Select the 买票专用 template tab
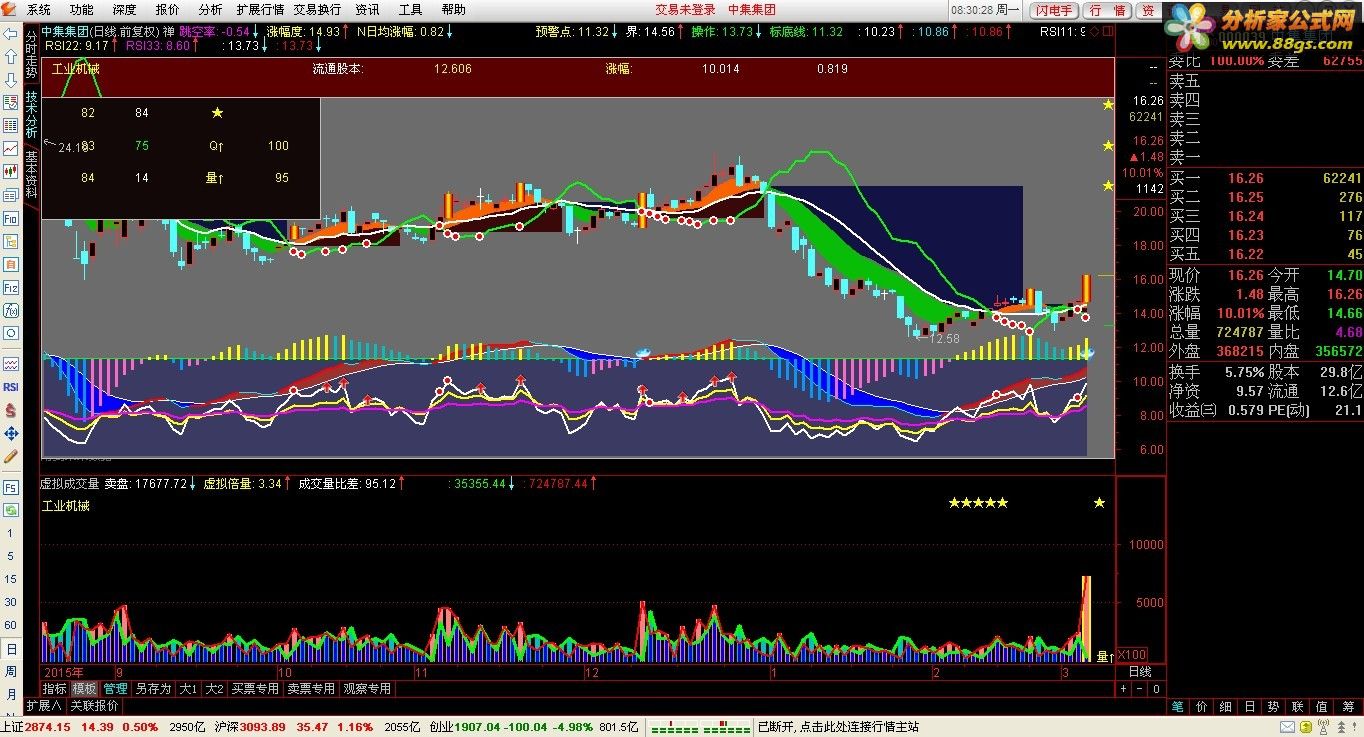This screenshot has width=1364, height=737. pyautogui.click(x=255, y=689)
